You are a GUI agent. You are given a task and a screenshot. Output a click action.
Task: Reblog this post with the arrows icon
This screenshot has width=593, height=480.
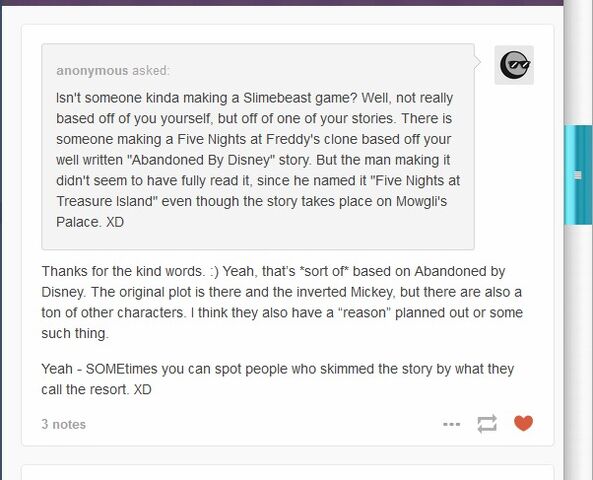(487, 424)
